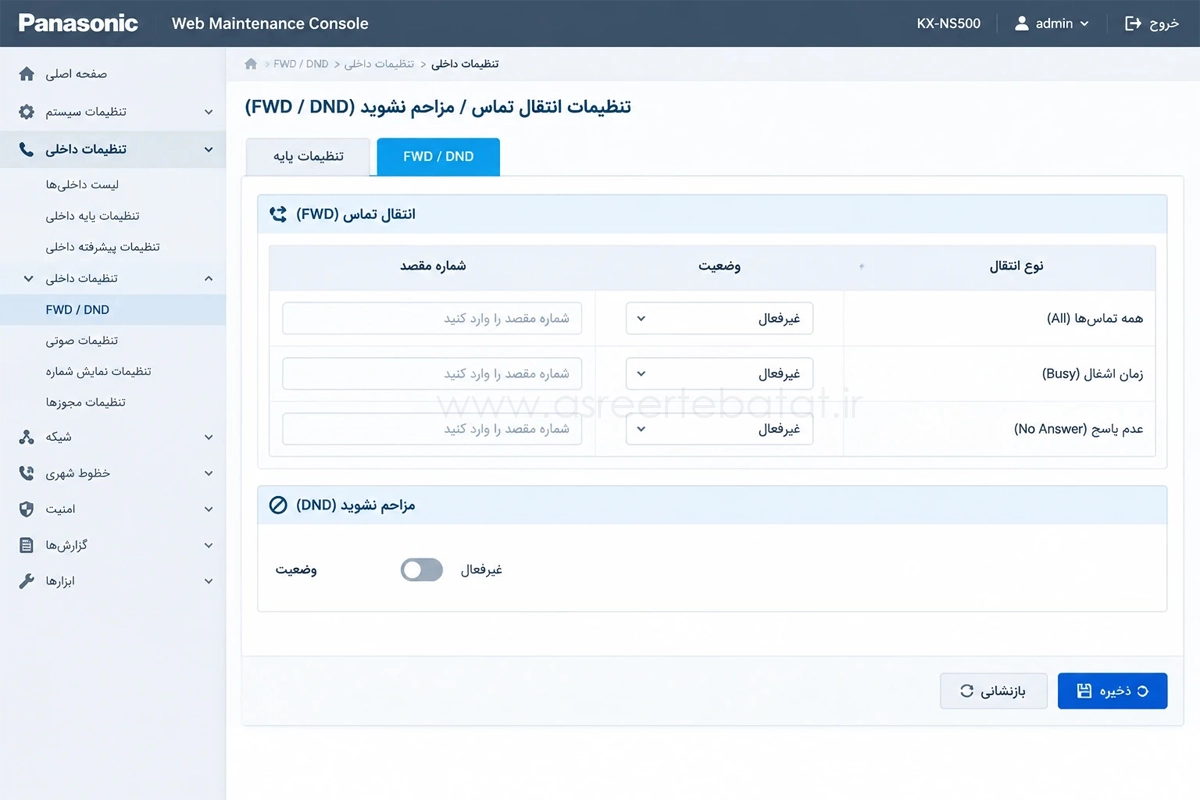Viewport: 1200px width, 800px height.
Task: Click the phone icon beside تنظیمات داخلی
Action: [27, 149]
